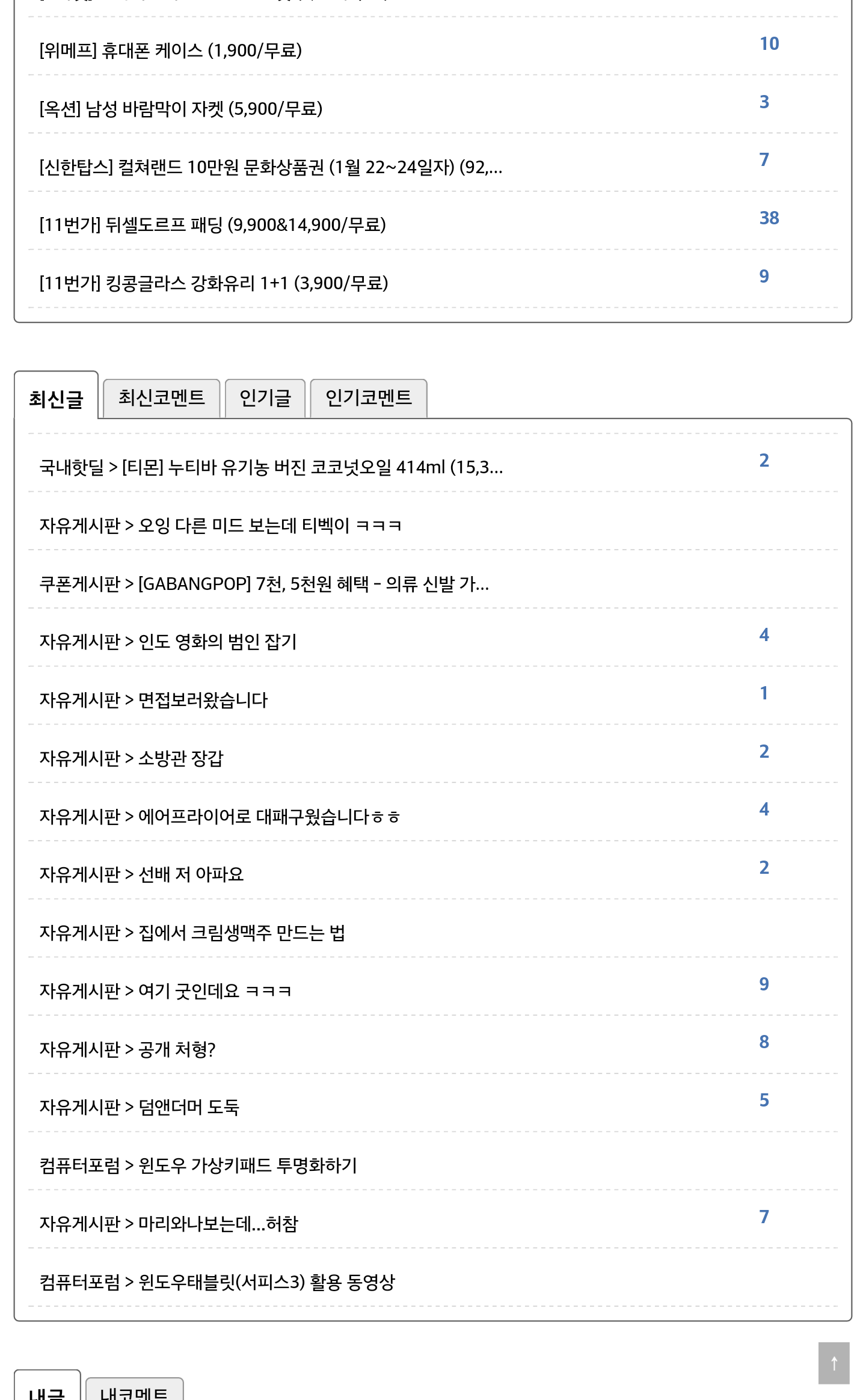Viewport: 866px width, 1400px height.
Task: Click comment count 38 on 뒤셀도르프 패딩
Action: tap(769, 218)
